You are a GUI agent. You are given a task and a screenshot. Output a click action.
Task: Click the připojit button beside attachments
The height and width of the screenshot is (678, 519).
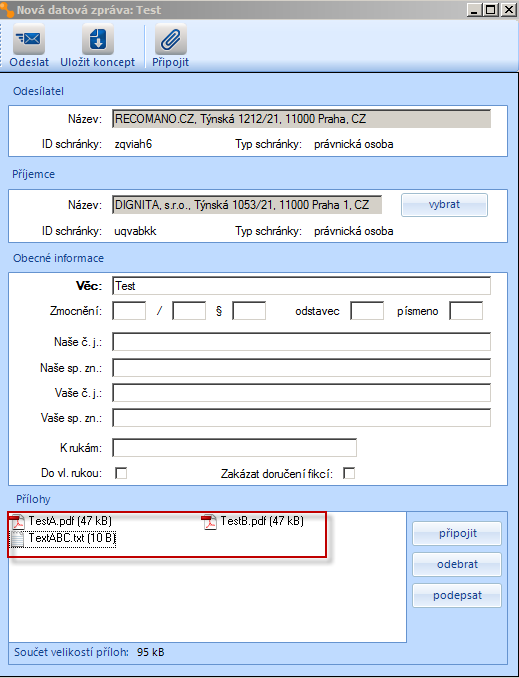(x=457, y=534)
